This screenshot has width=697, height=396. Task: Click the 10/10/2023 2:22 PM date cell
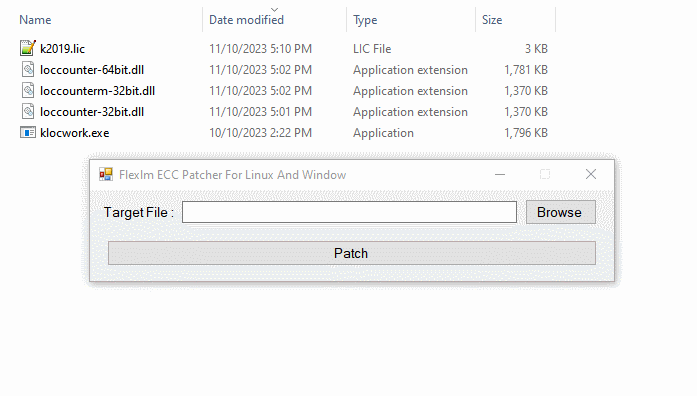260,133
